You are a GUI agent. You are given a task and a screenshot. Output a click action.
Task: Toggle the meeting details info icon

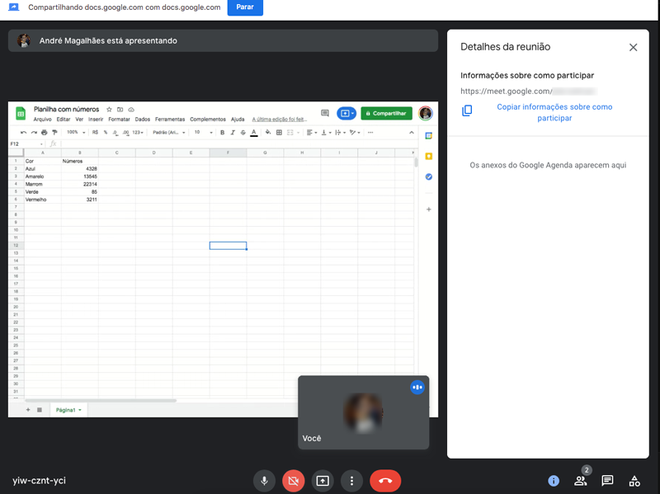click(554, 481)
